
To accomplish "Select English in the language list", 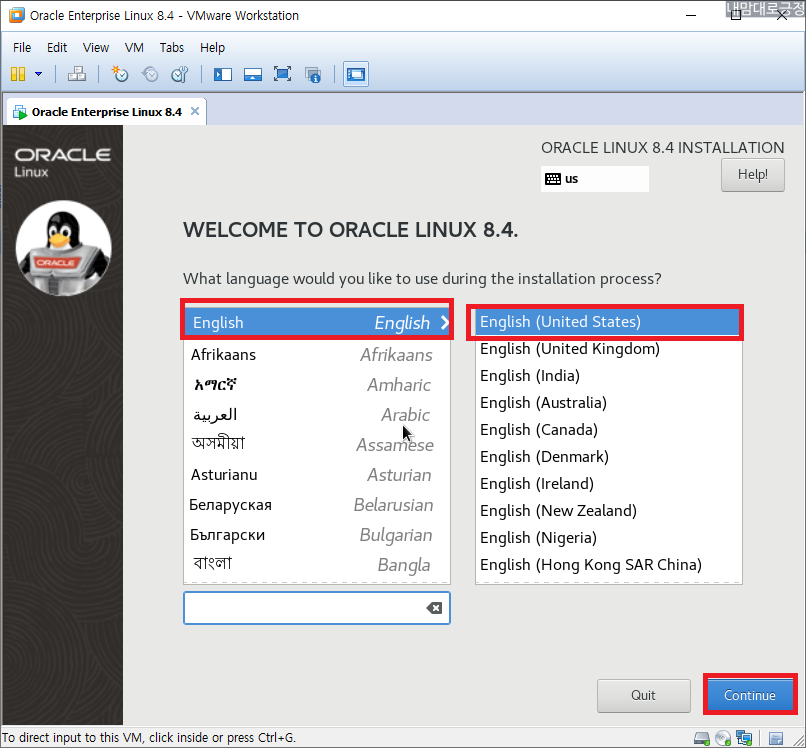I will click(x=317, y=323).
